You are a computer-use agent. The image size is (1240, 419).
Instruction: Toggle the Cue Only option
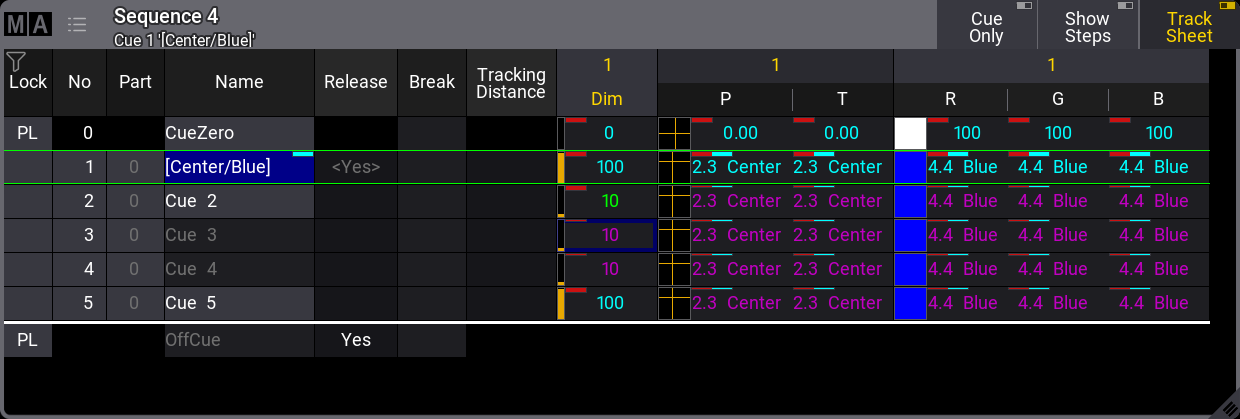pyautogui.click(x=986, y=26)
